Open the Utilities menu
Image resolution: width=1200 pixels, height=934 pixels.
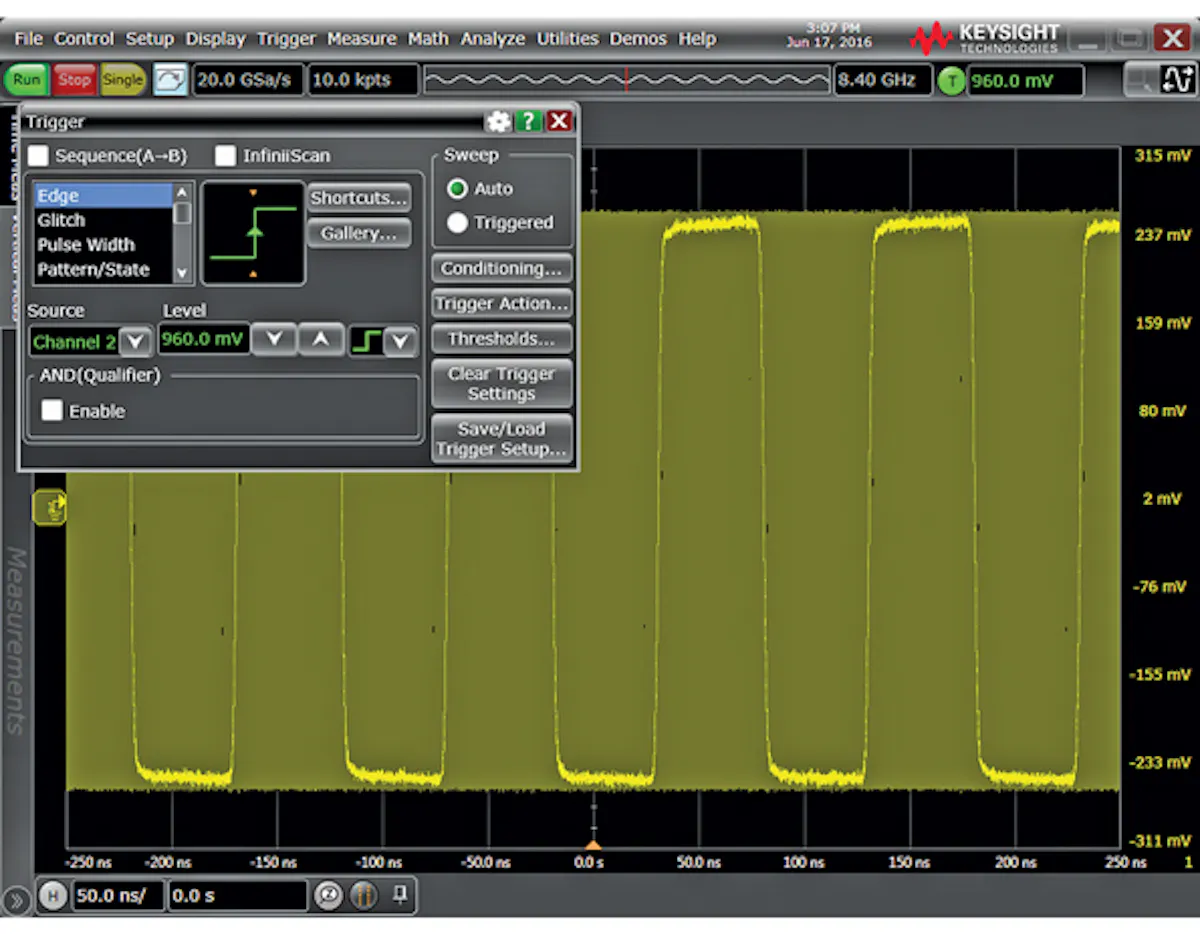click(x=568, y=39)
